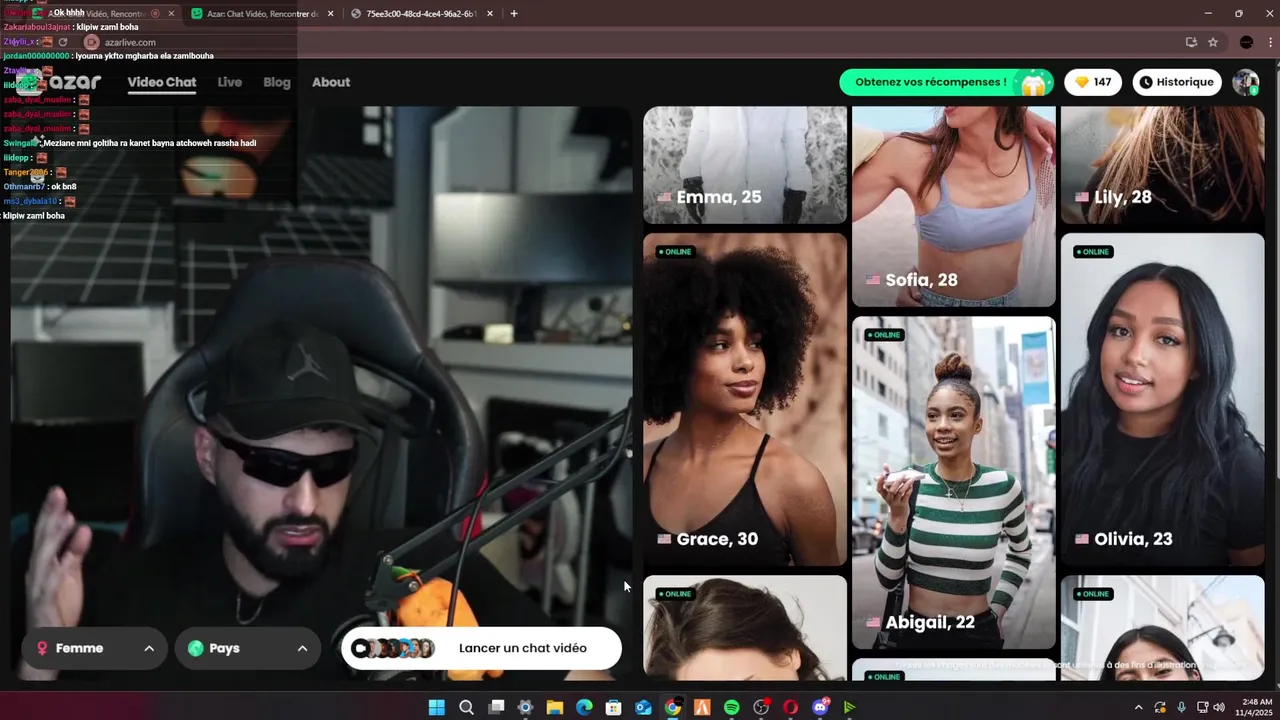Open Abigail, 22 profile card
Viewport: 1280px width, 720px height.
(954, 483)
